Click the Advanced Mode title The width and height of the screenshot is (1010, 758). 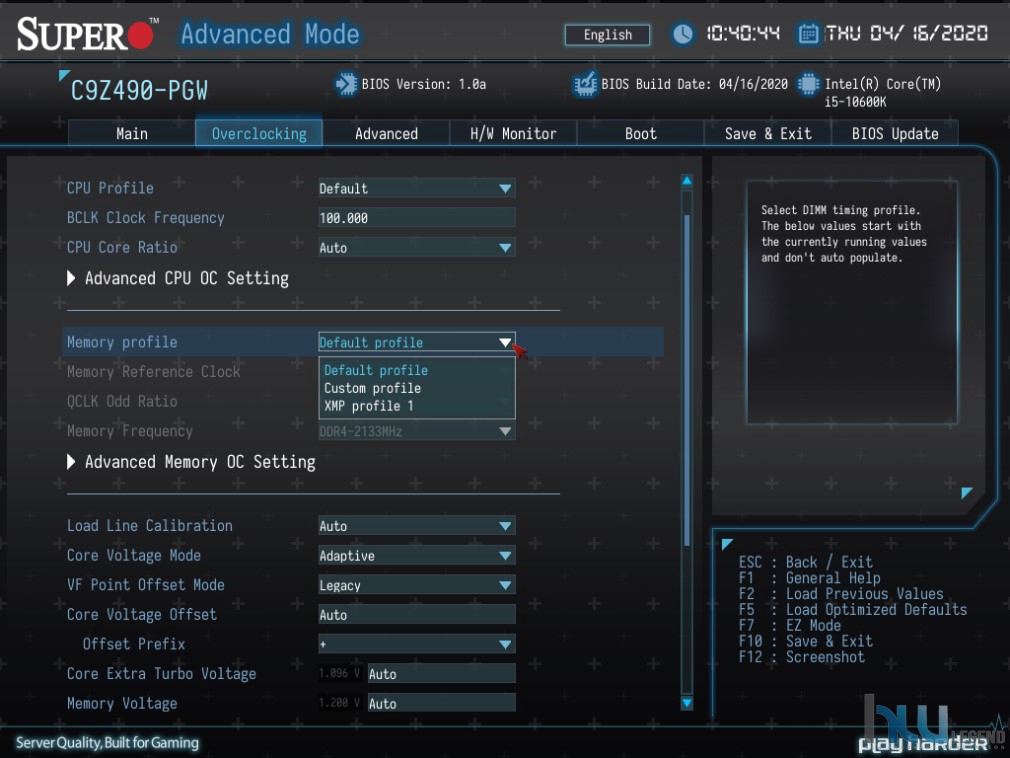pos(270,33)
